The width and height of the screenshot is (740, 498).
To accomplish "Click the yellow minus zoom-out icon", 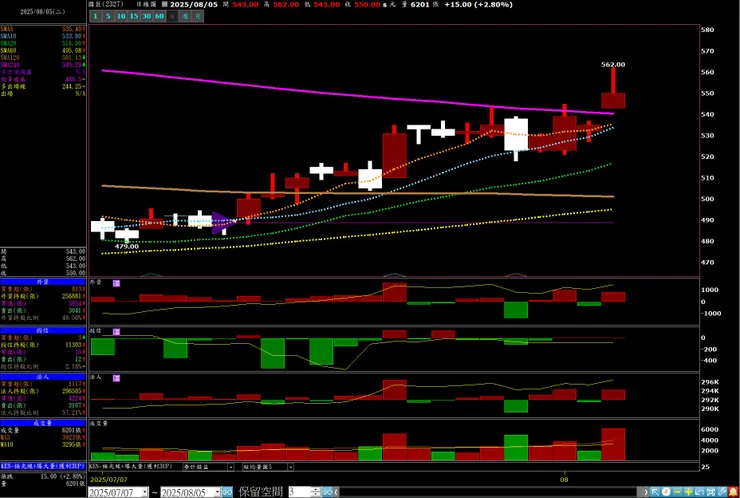I will 677,492.
